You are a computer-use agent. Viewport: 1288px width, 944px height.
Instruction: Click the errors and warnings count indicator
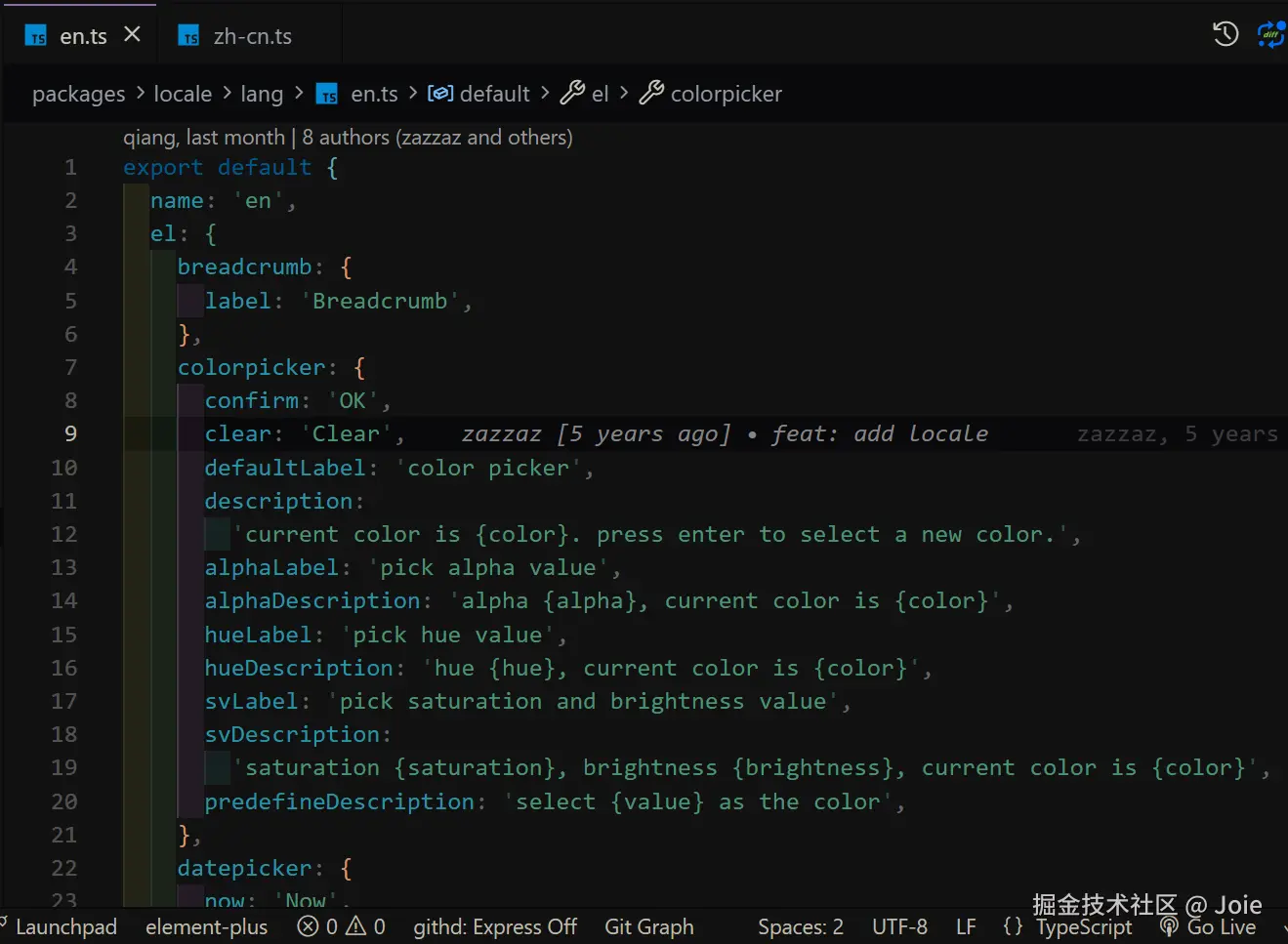(342, 926)
